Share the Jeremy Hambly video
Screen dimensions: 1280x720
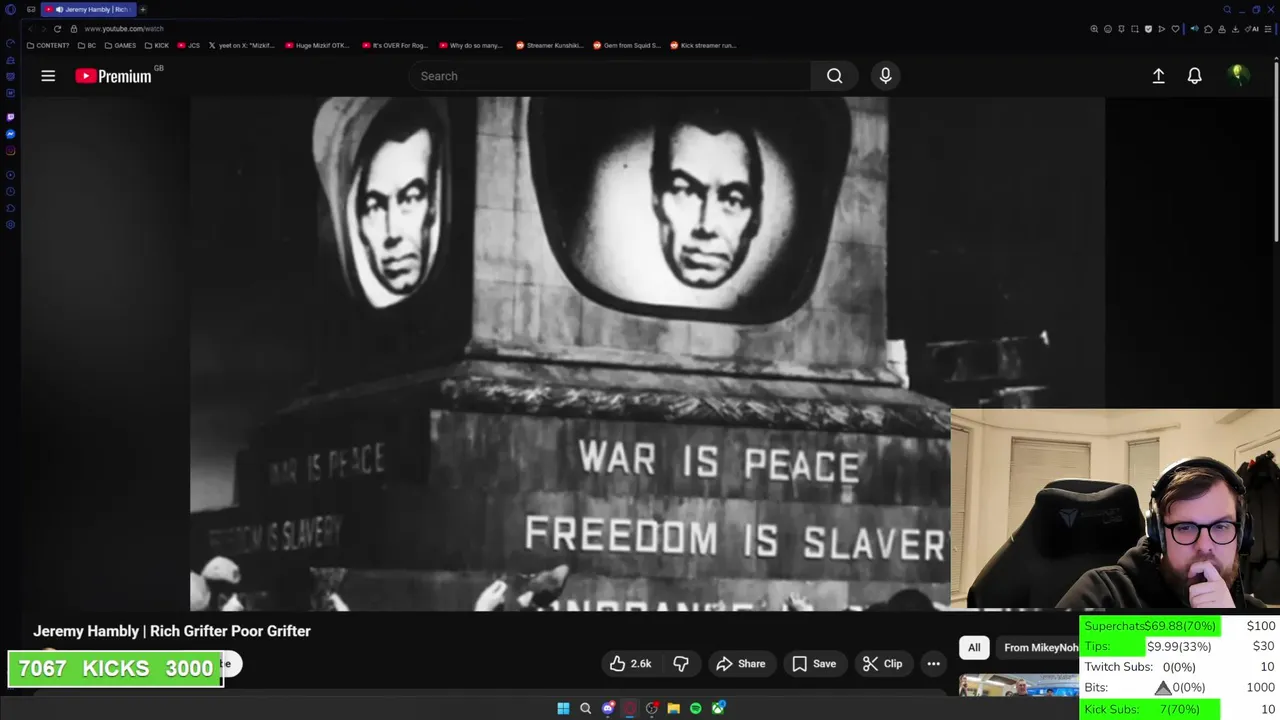(741, 664)
